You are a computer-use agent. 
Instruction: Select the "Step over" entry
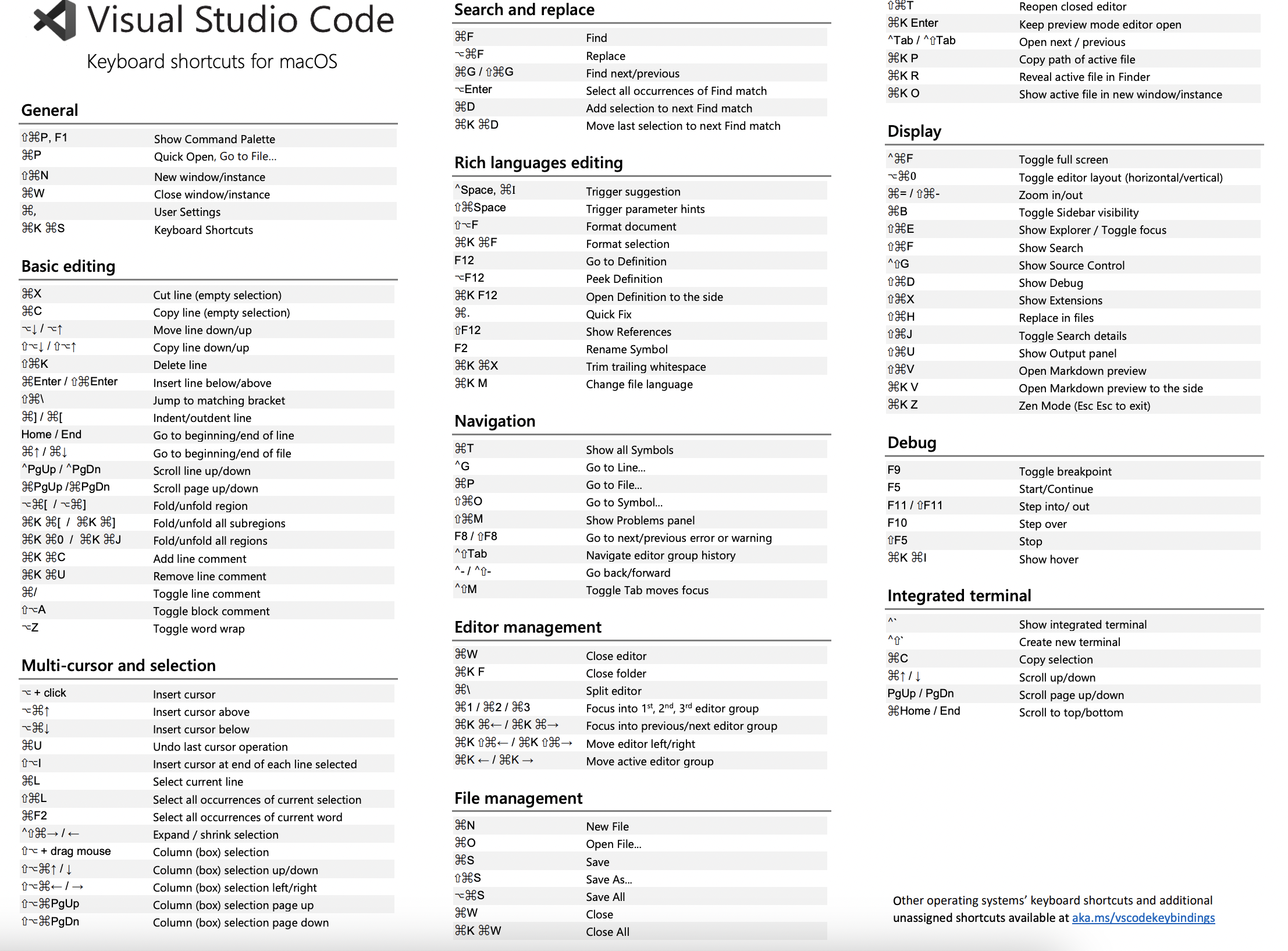[x=1043, y=524]
